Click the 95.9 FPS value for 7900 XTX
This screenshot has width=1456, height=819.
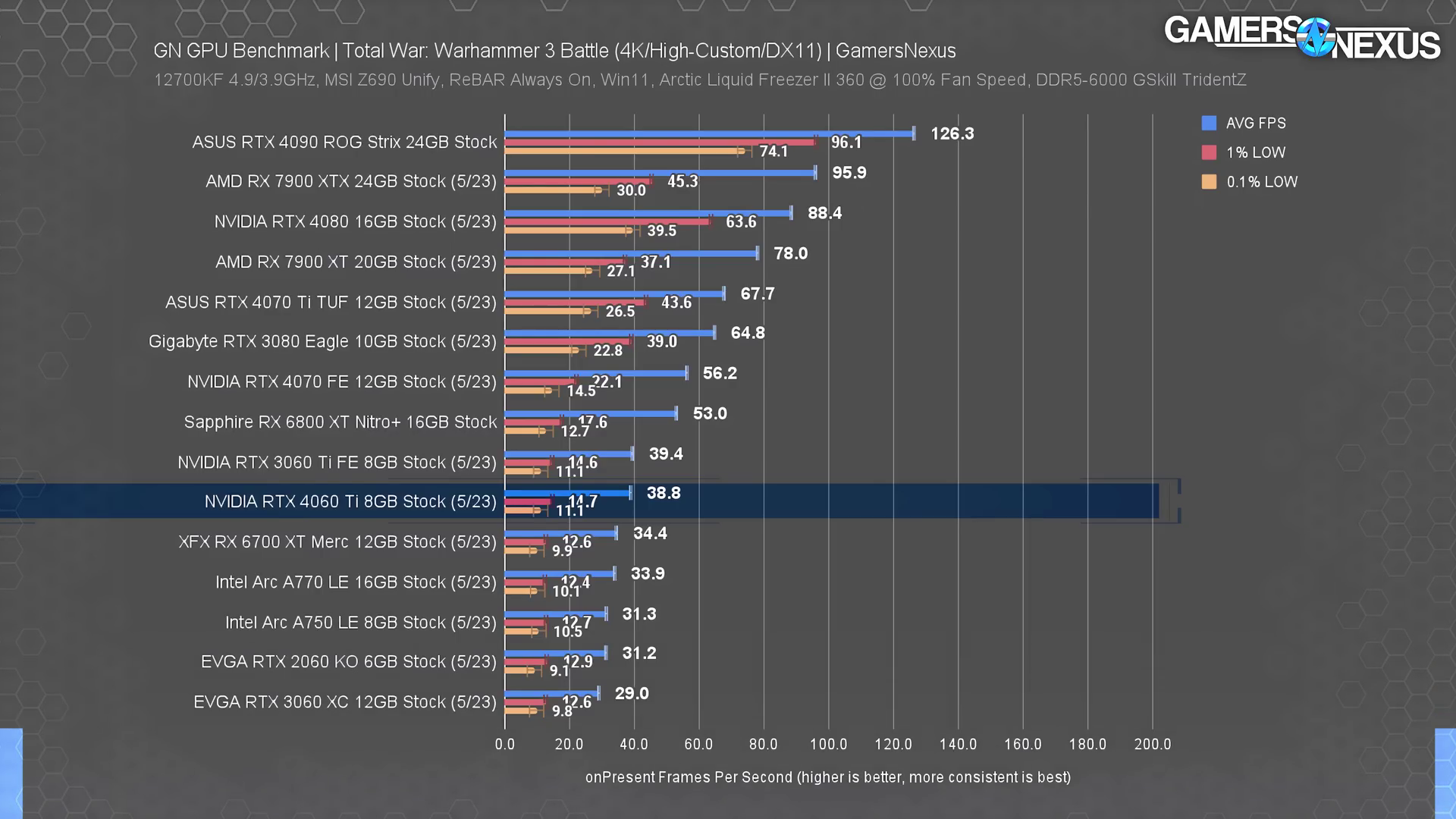(x=849, y=173)
